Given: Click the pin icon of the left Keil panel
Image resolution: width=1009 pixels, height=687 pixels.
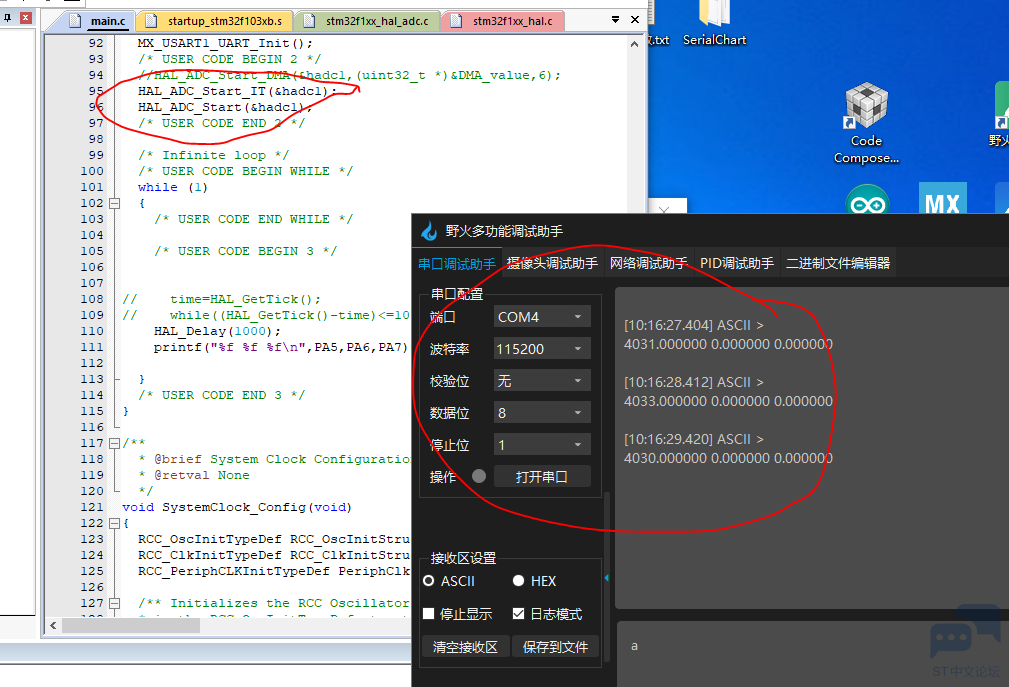Looking at the screenshot, I should [7, 18].
